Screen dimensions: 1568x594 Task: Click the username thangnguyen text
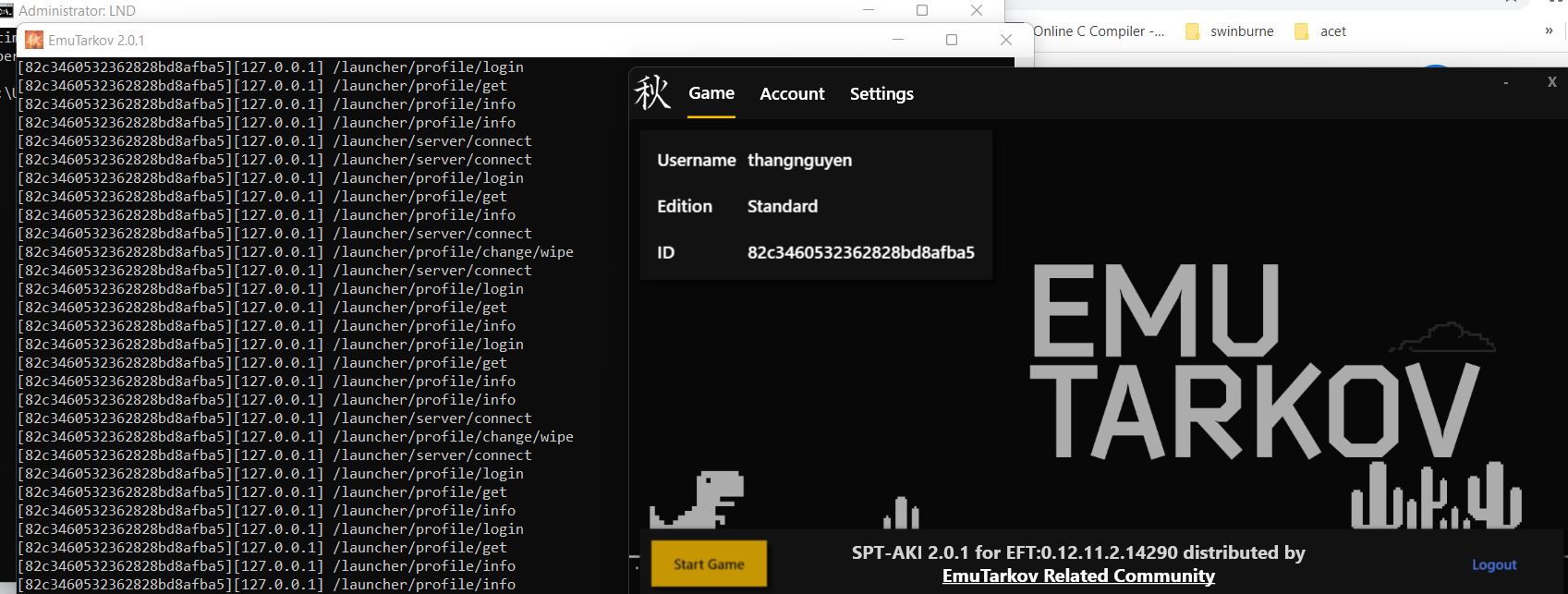(799, 161)
